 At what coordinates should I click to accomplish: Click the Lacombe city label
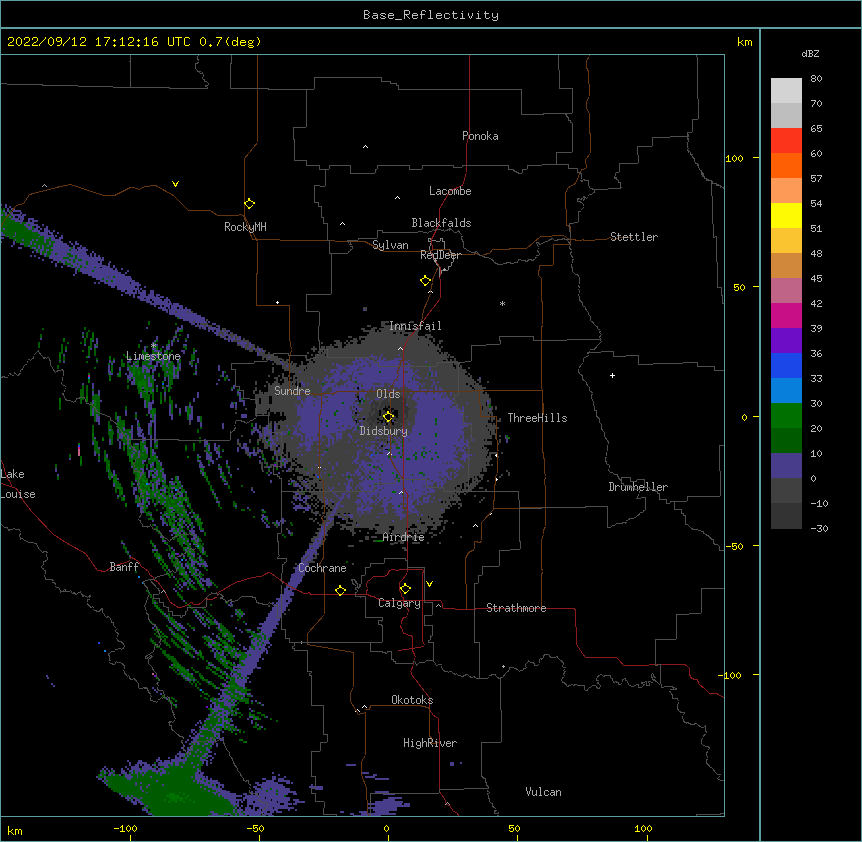click(x=450, y=191)
